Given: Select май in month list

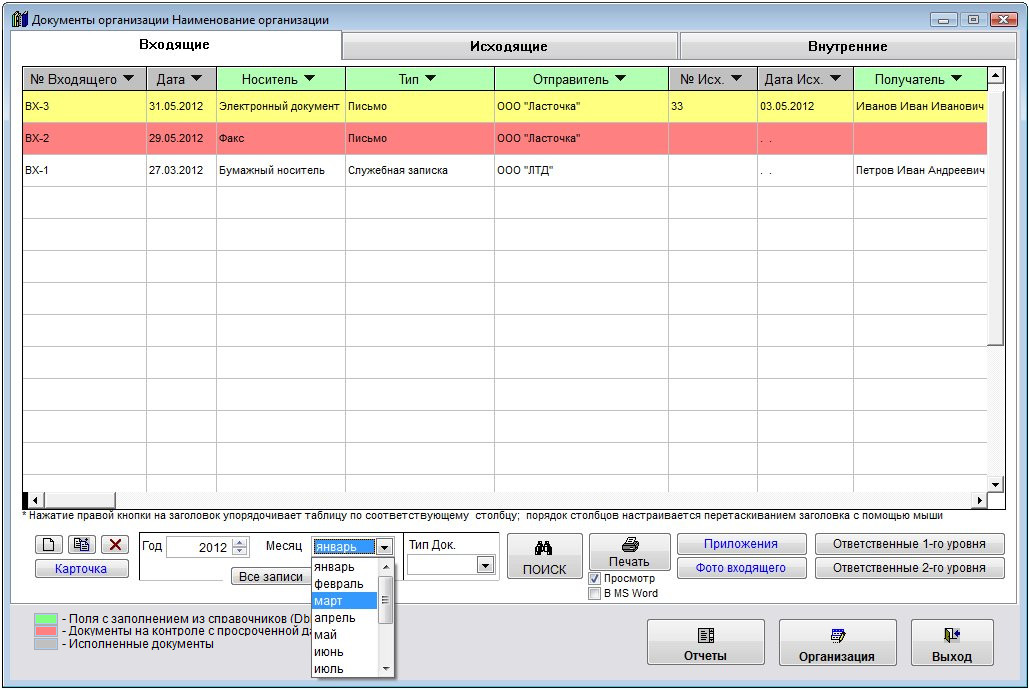Looking at the screenshot, I should tap(345, 635).
